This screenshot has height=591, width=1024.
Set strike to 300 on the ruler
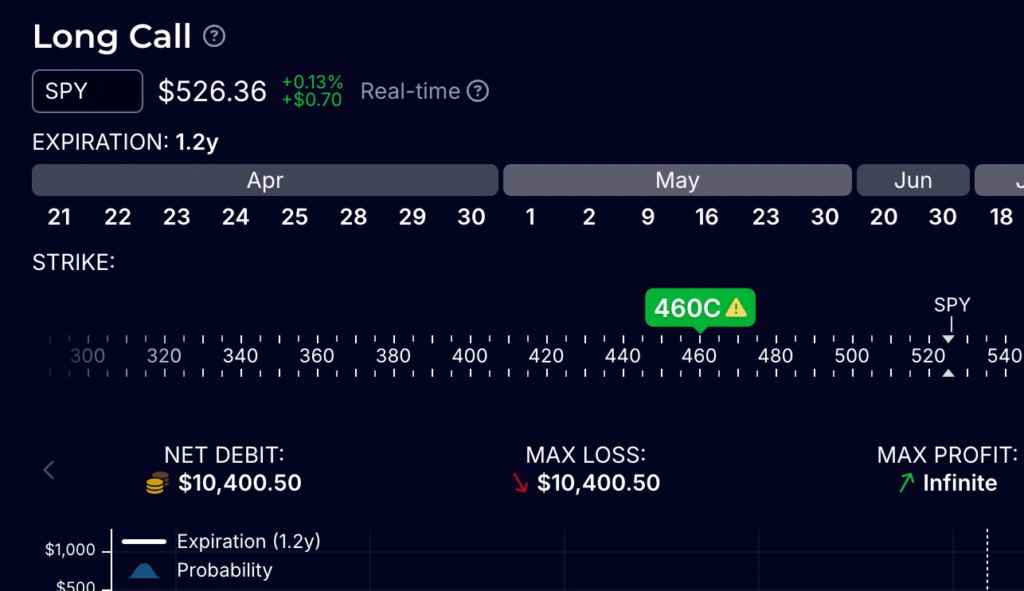click(x=88, y=356)
